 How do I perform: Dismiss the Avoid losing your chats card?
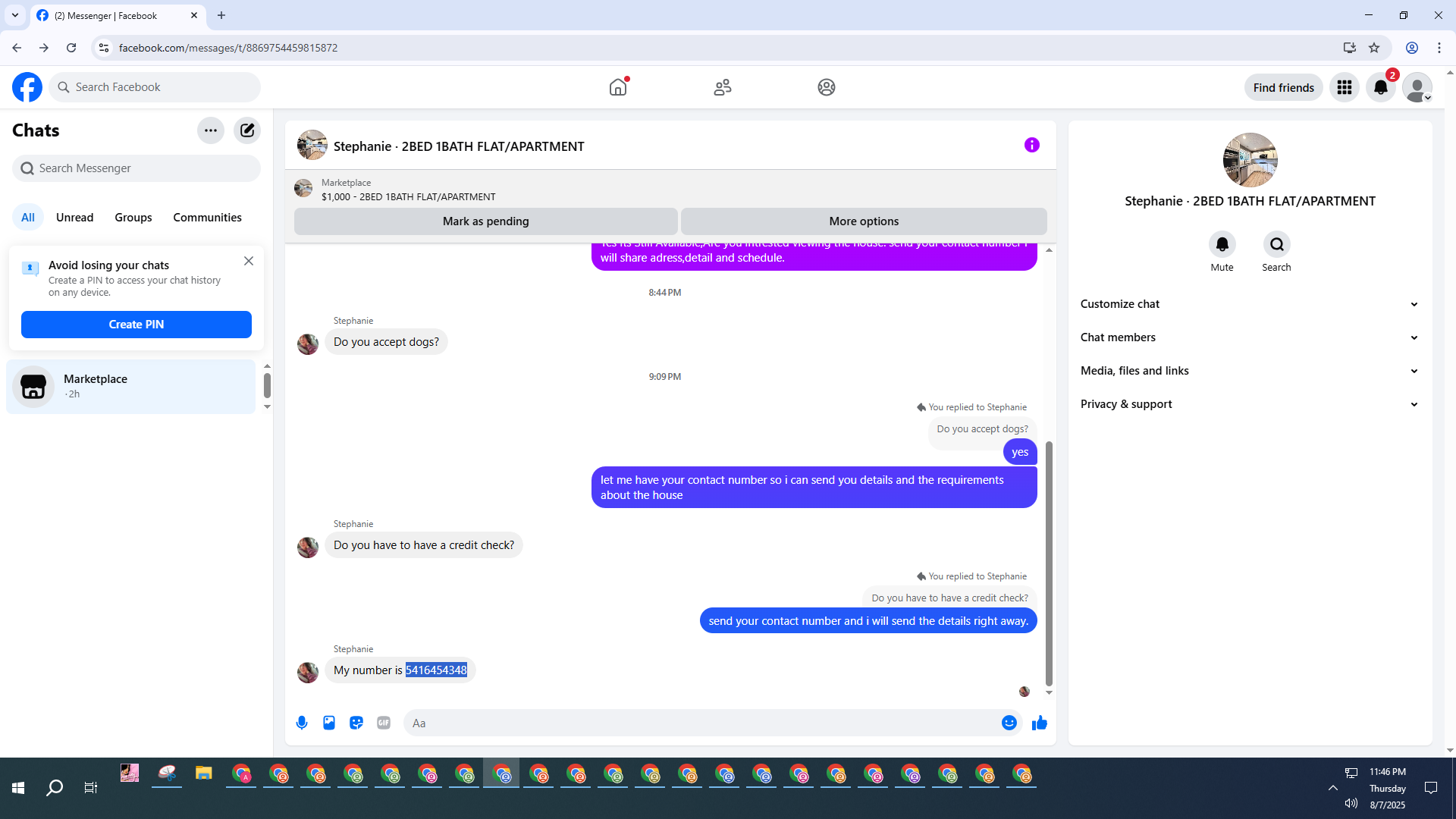point(249,261)
